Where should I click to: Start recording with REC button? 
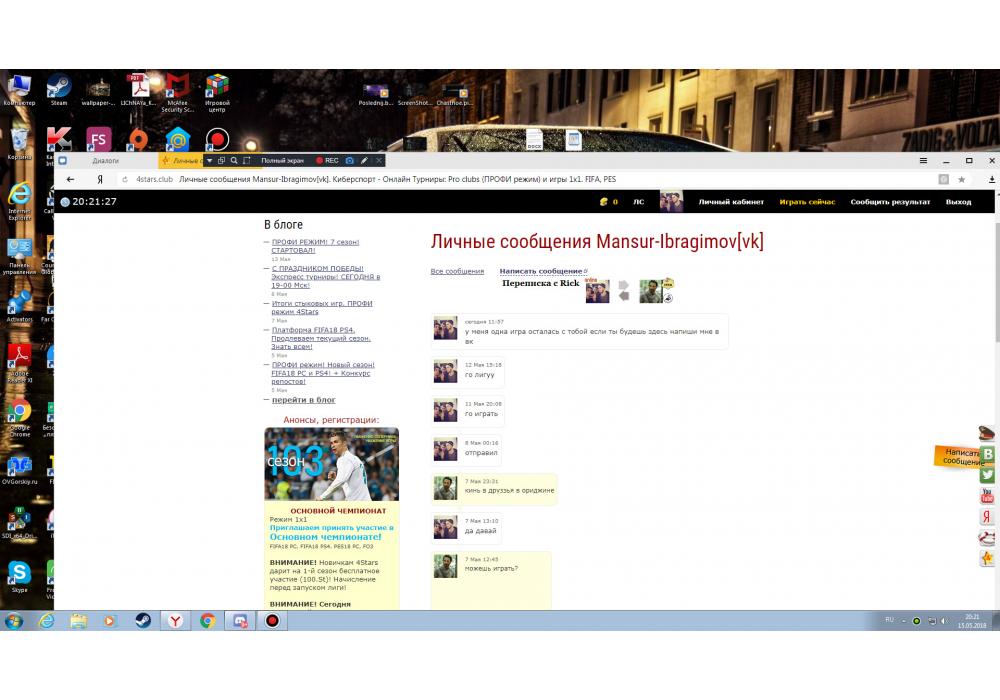pyautogui.click(x=328, y=161)
